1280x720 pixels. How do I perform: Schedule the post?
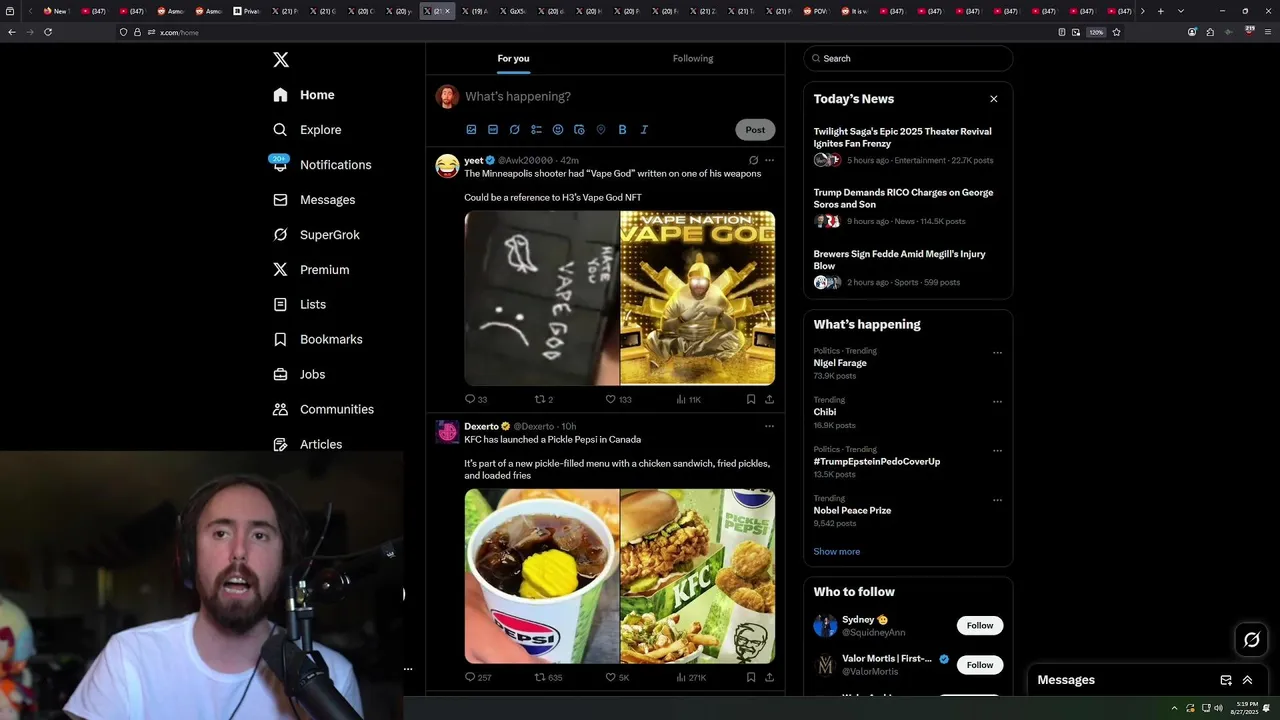[x=579, y=129]
